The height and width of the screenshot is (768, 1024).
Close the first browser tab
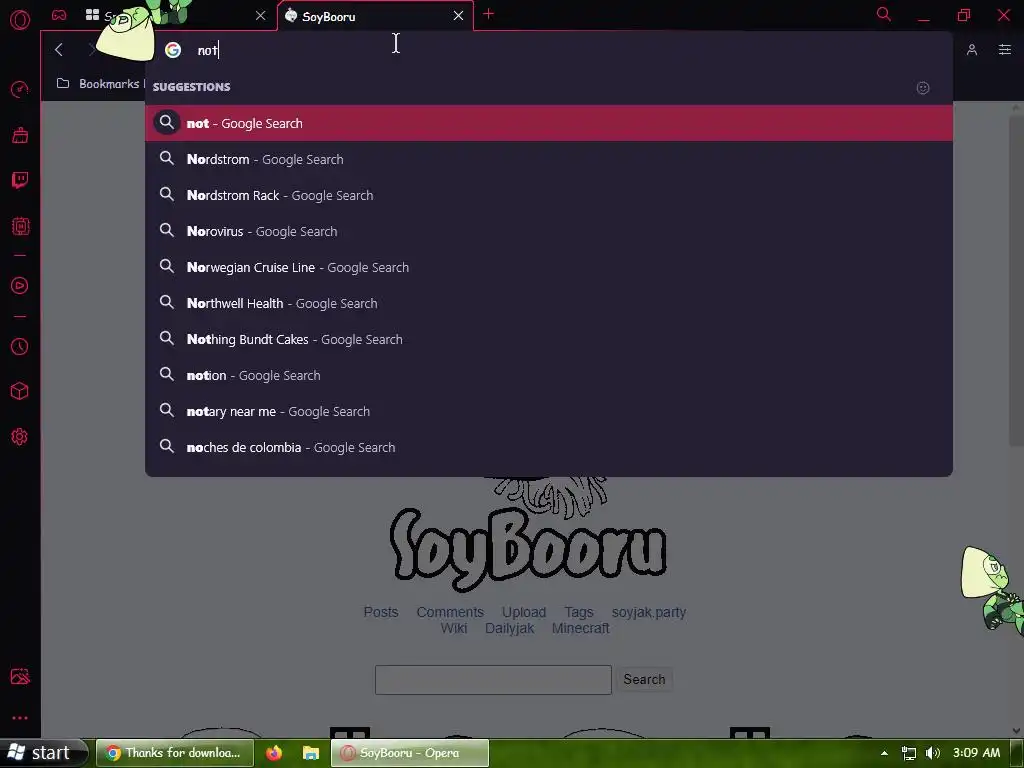click(261, 16)
